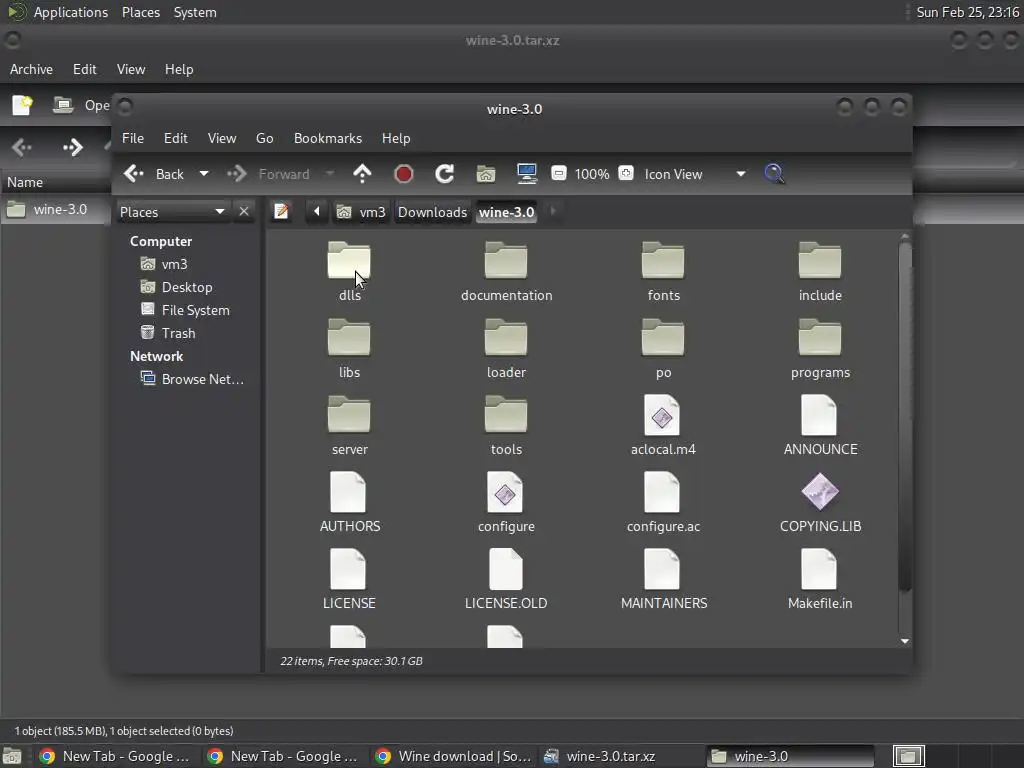Select the MAINTAINERS file
The width and height of the screenshot is (1024, 768).
coord(663,579)
